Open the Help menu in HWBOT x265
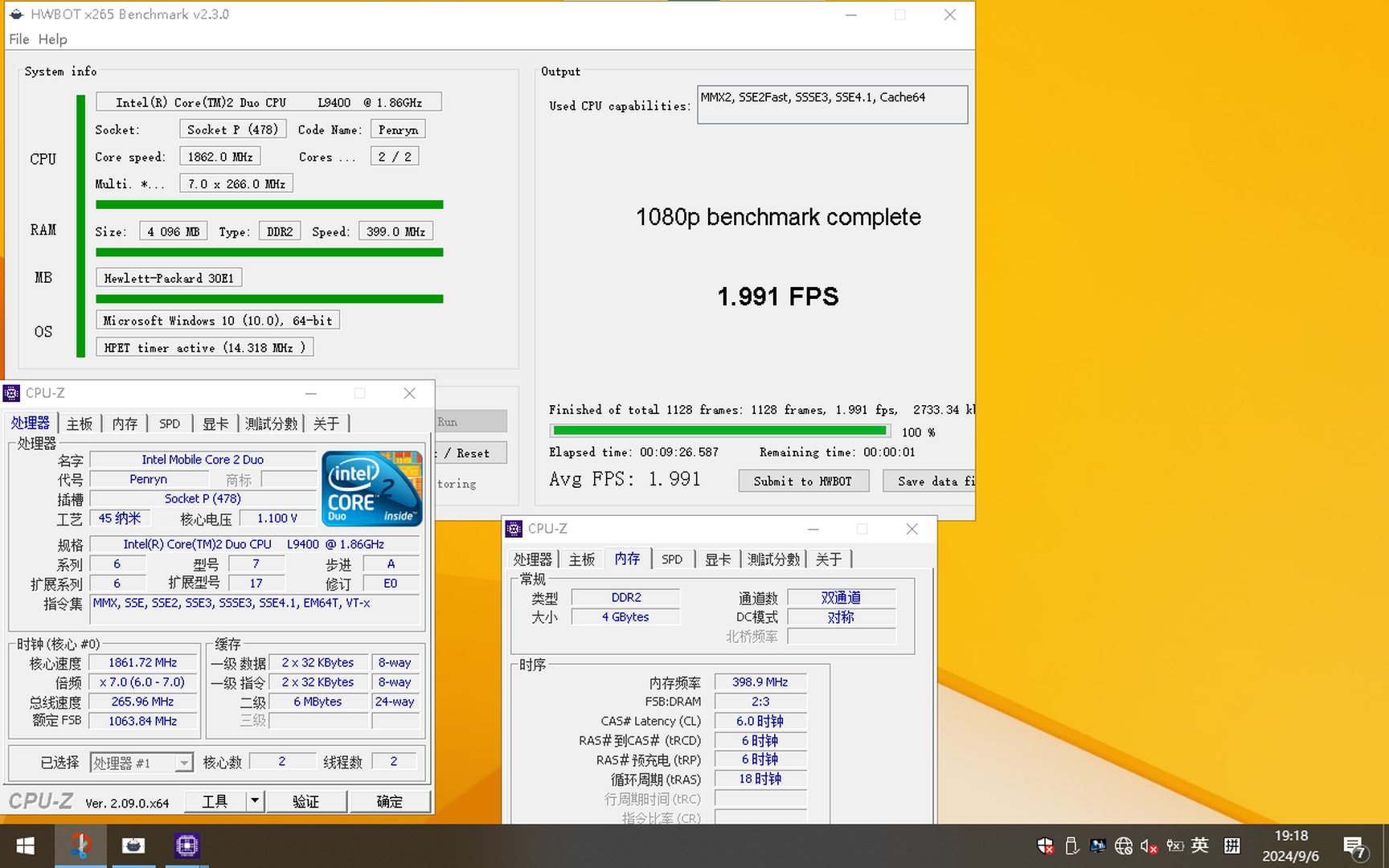Viewport: 1389px width, 868px height. pos(53,39)
